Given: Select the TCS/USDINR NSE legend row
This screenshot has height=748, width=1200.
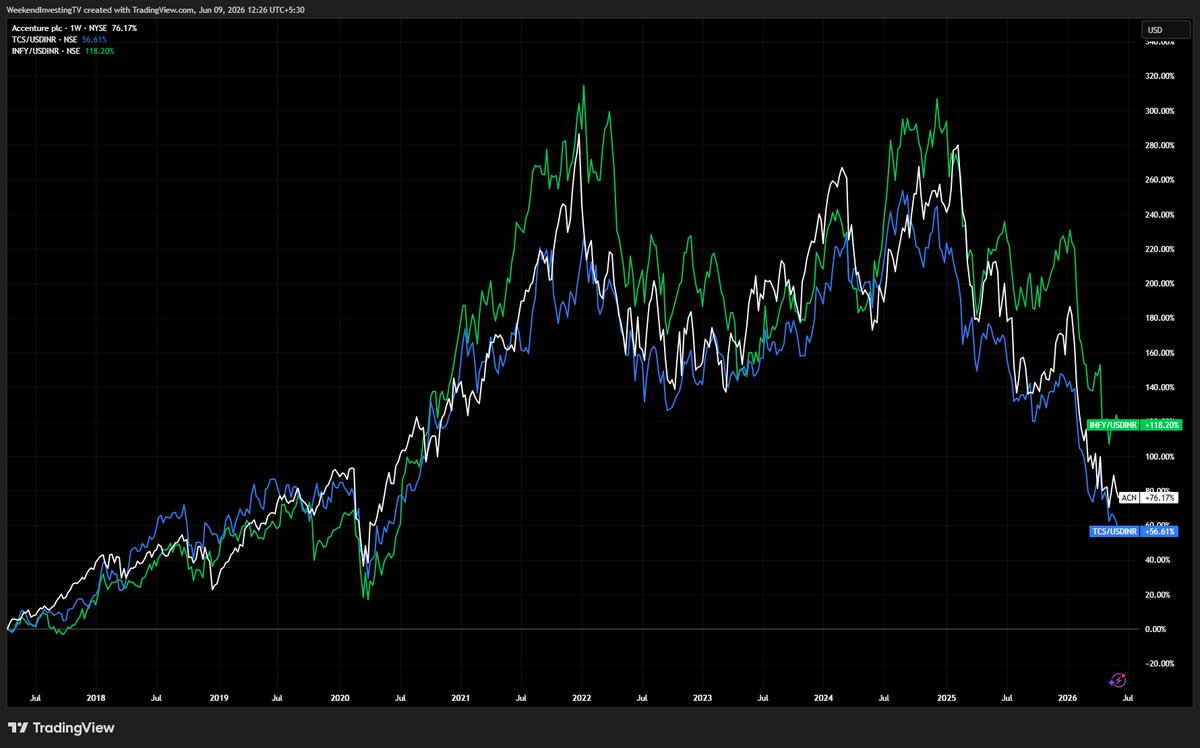Looking at the screenshot, I should click(57, 39).
